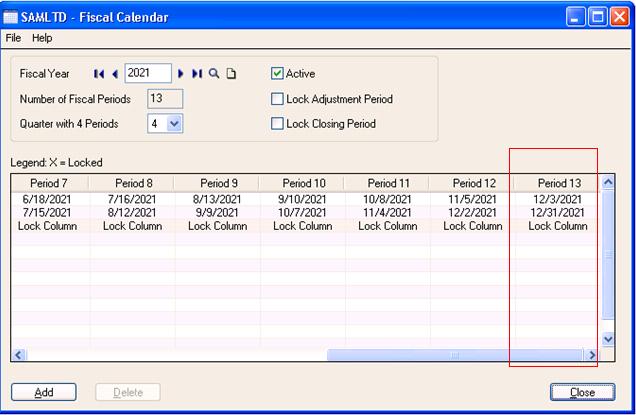Jump to last fiscal year record
This screenshot has height=415, width=636.
point(197,74)
